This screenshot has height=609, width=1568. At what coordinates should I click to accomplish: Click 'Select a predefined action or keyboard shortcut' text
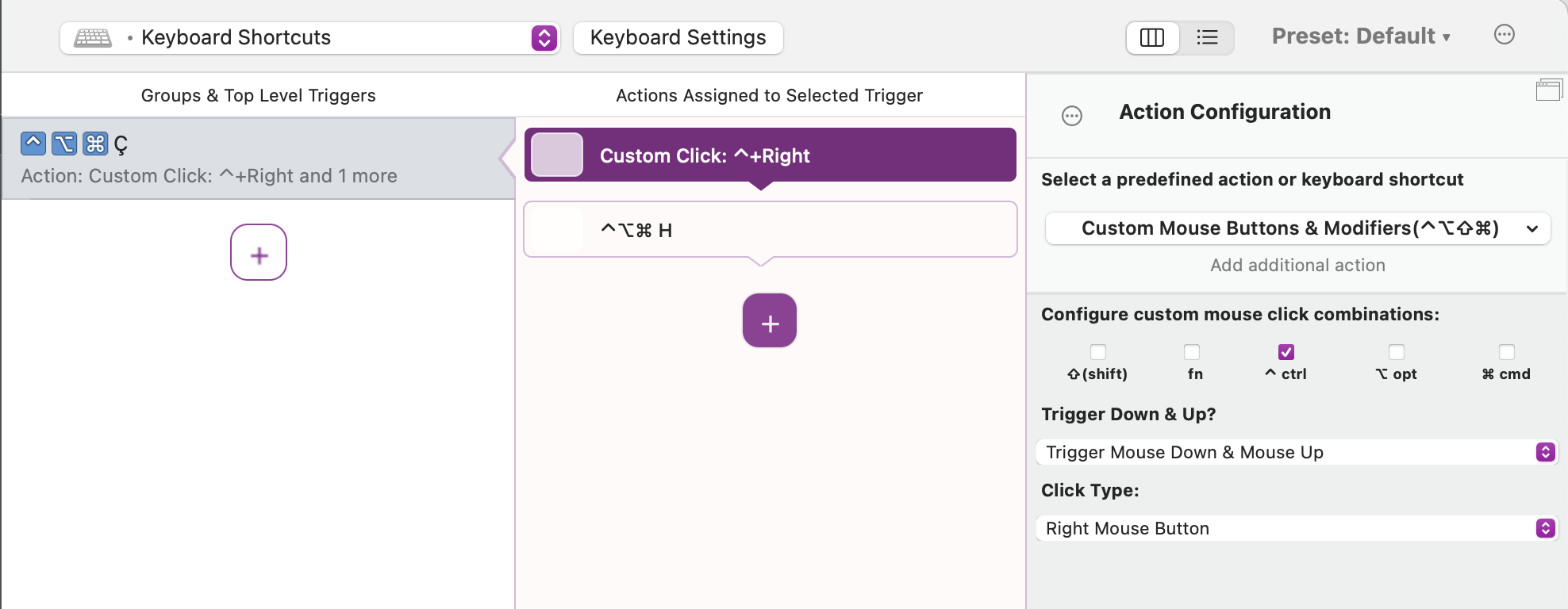click(1252, 179)
